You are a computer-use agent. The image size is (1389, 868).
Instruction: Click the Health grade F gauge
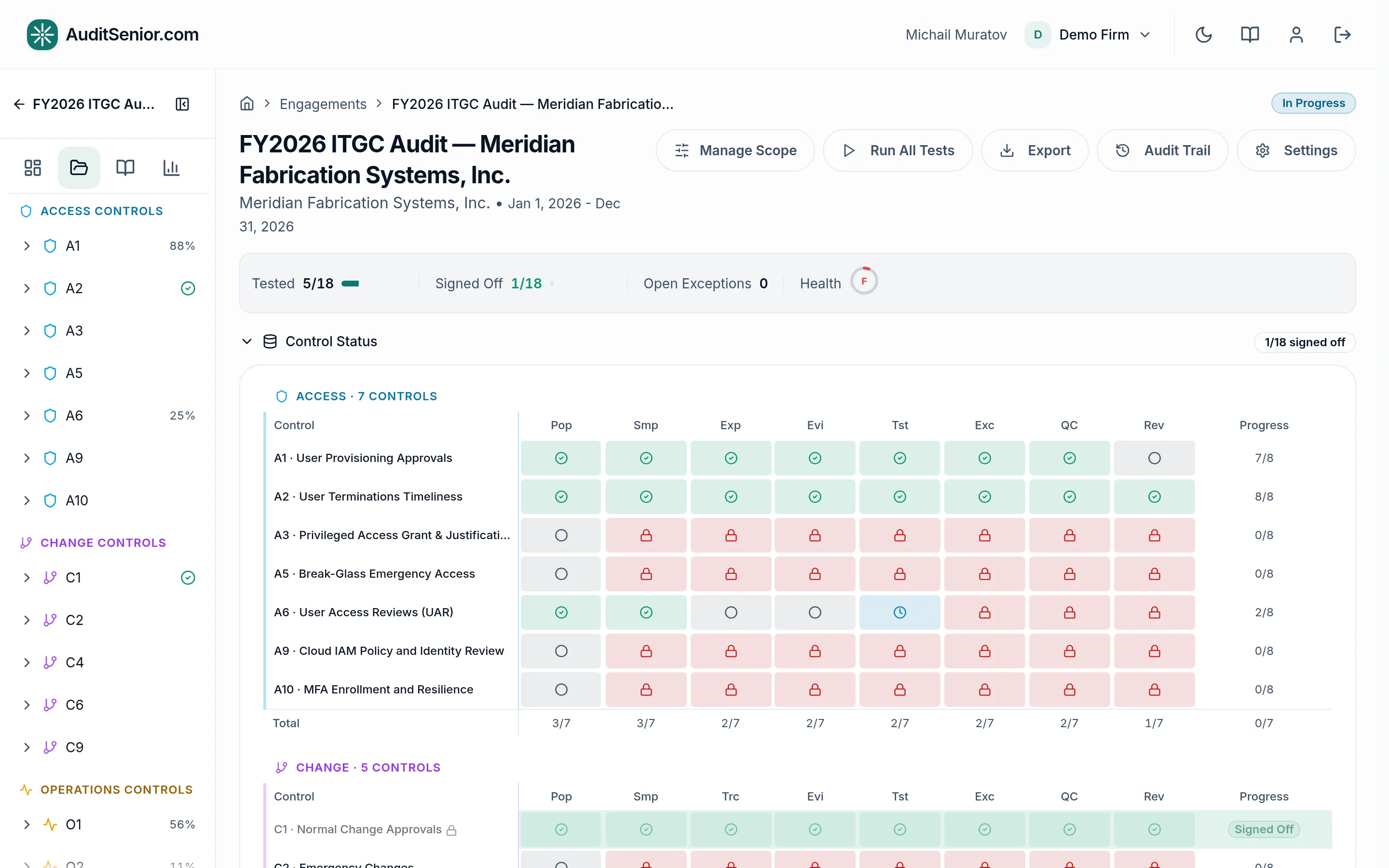(864, 281)
